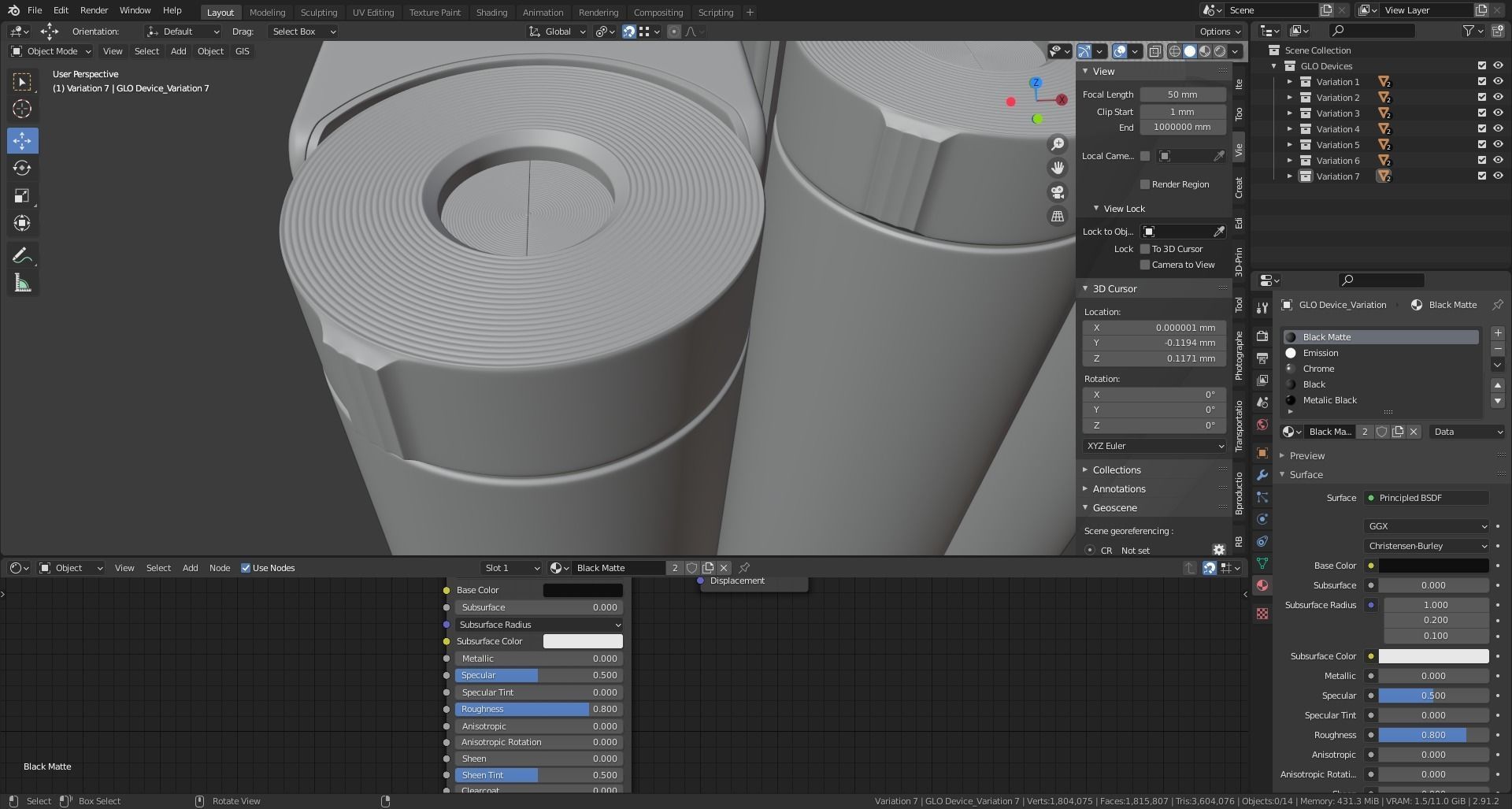The width and height of the screenshot is (1512, 809).
Task: Activate the Scale tool
Action: click(22, 196)
